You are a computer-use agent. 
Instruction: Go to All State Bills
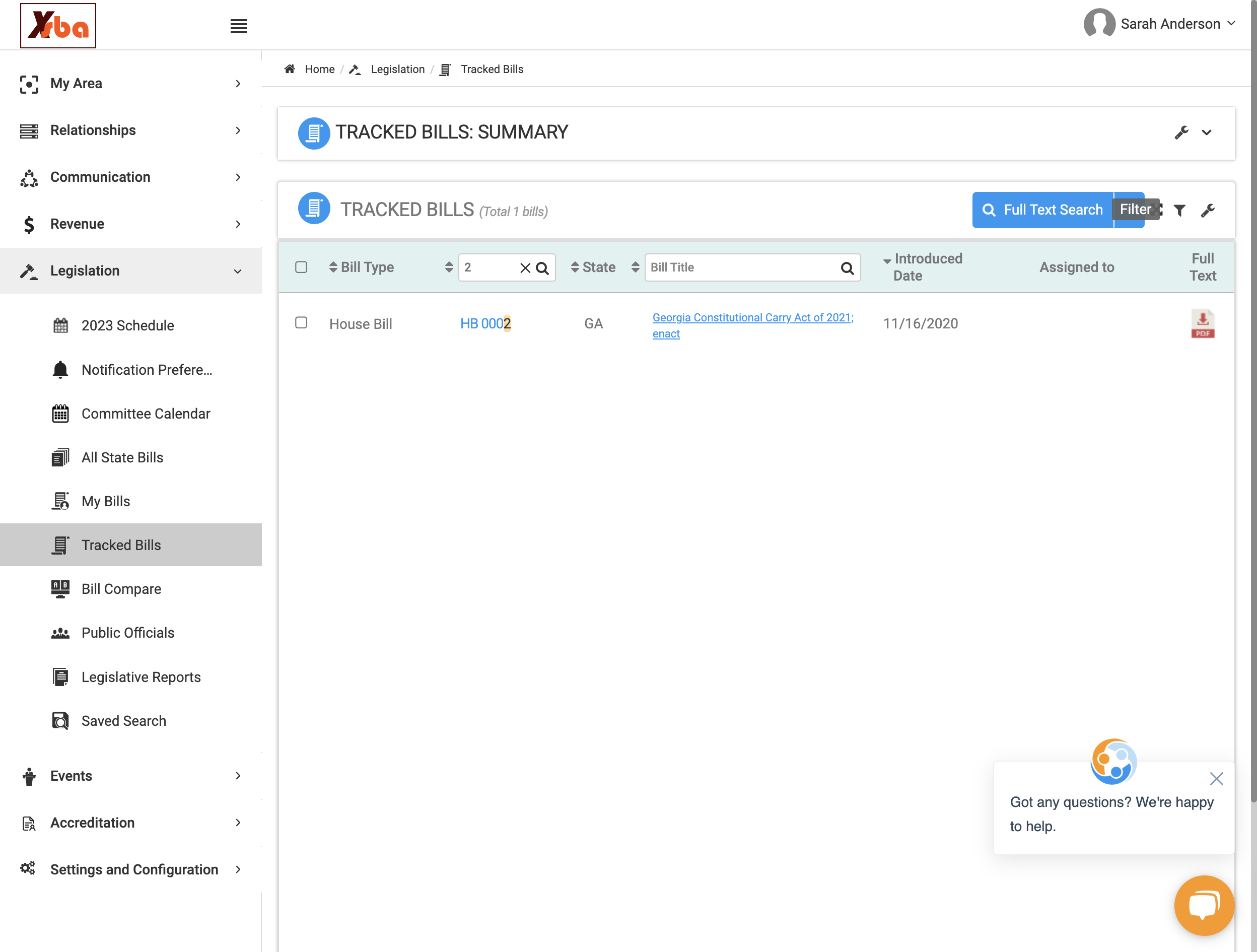131,457
